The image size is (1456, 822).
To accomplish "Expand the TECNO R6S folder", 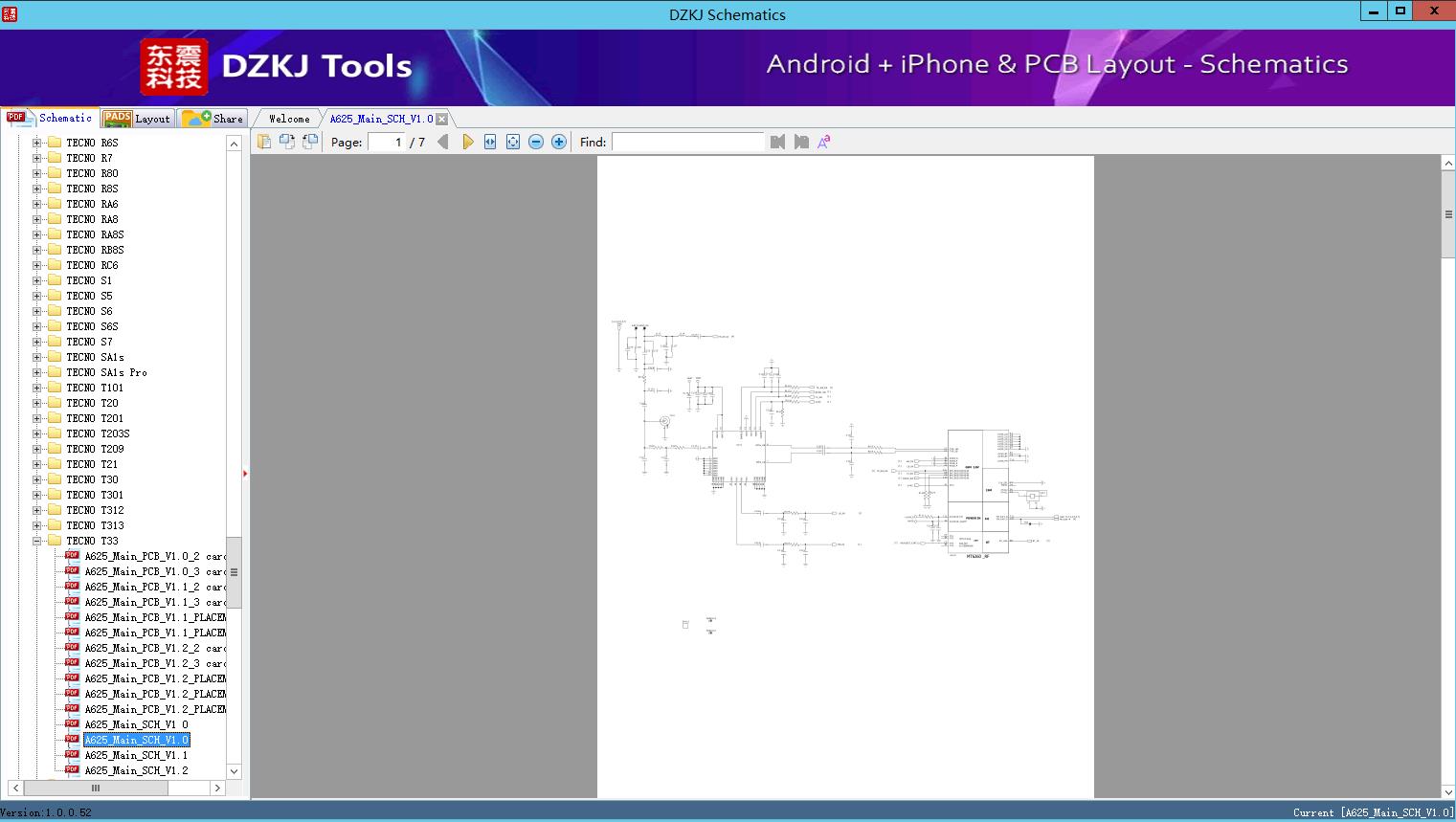I will (x=37, y=143).
